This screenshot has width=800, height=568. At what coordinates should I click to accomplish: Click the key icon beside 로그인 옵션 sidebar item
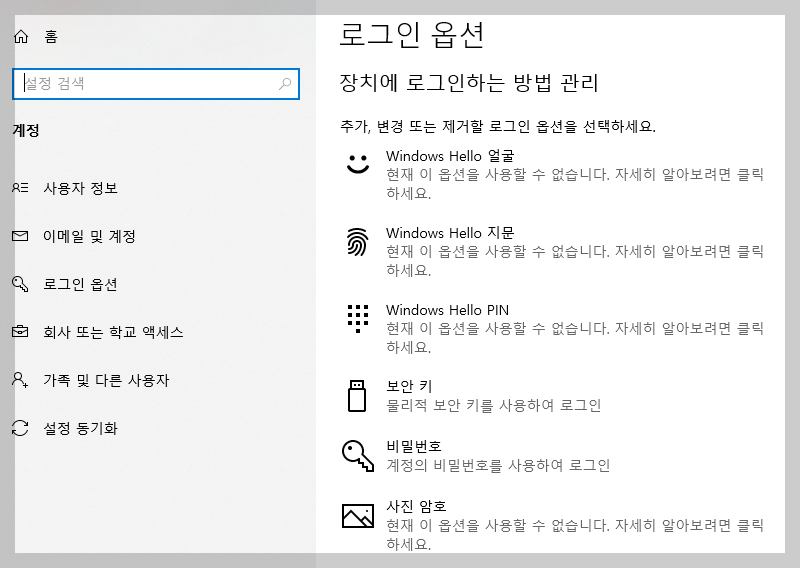point(20,284)
